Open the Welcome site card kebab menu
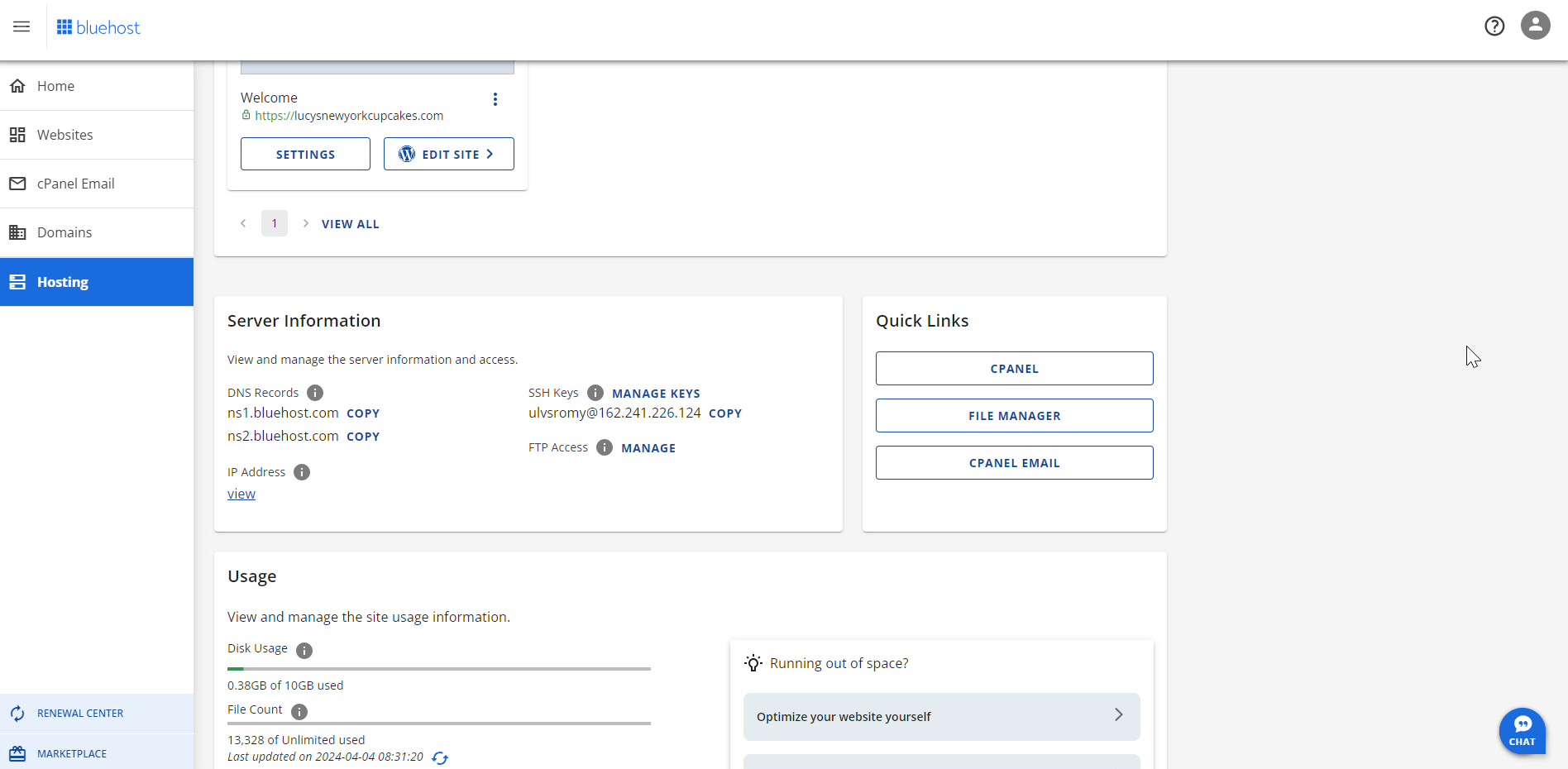This screenshot has height=769, width=1568. tap(495, 98)
